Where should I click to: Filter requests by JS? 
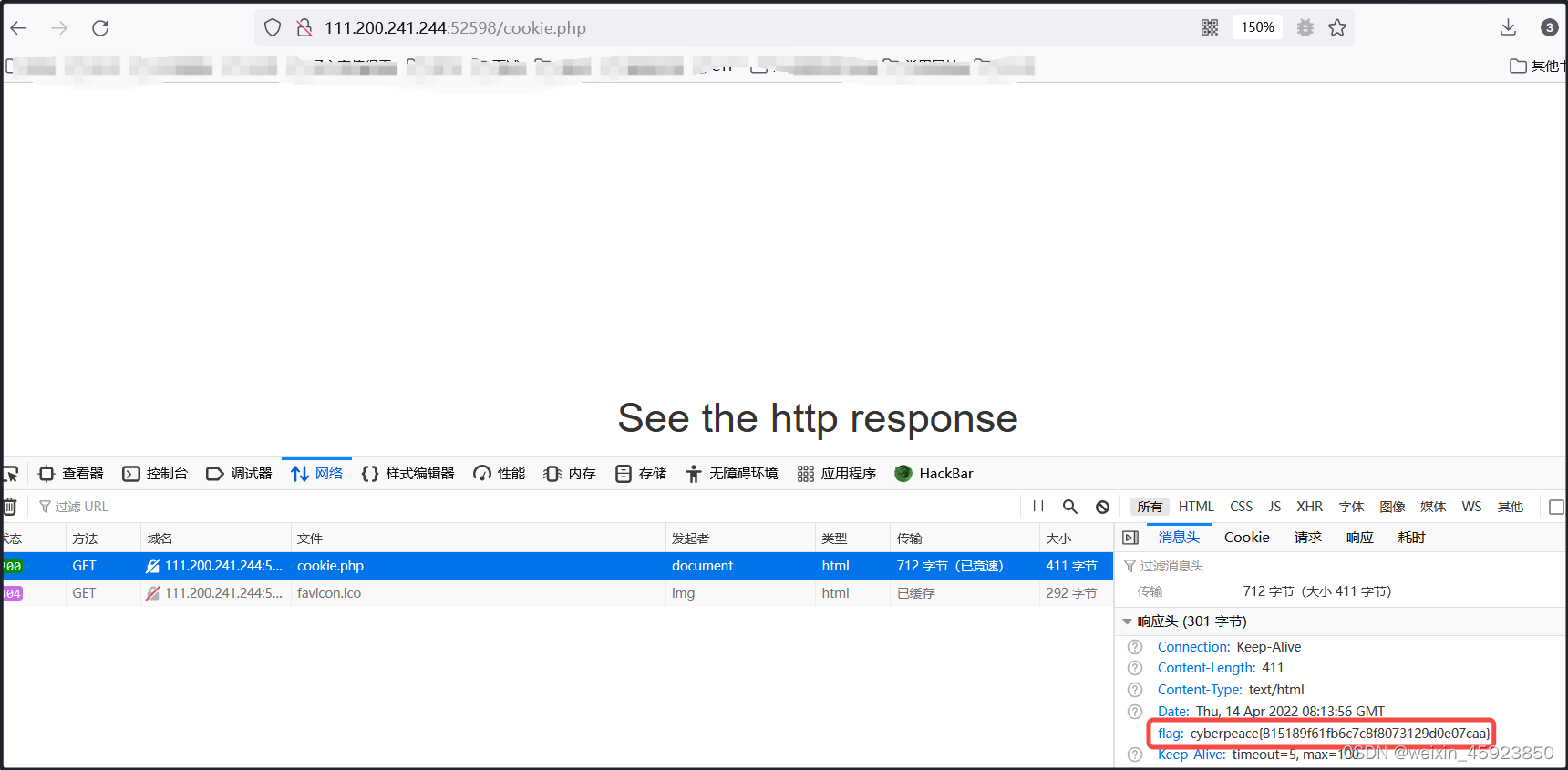click(x=1274, y=507)
